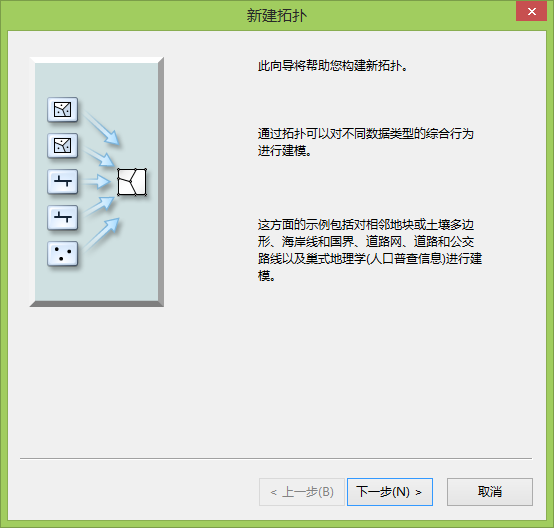Cancel the wizard with 取消
Screen dimensions: 554x528
(x=490, y=492)
